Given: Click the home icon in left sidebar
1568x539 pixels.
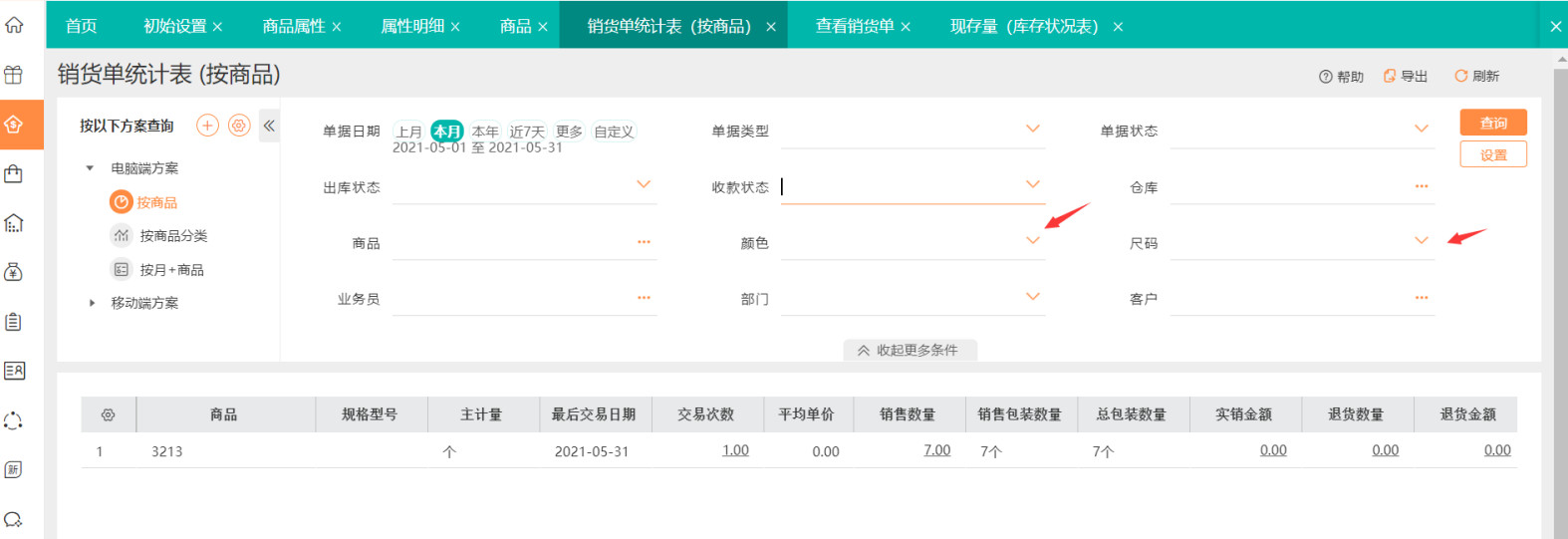Looking at the screenshot, I should [14, 25].
